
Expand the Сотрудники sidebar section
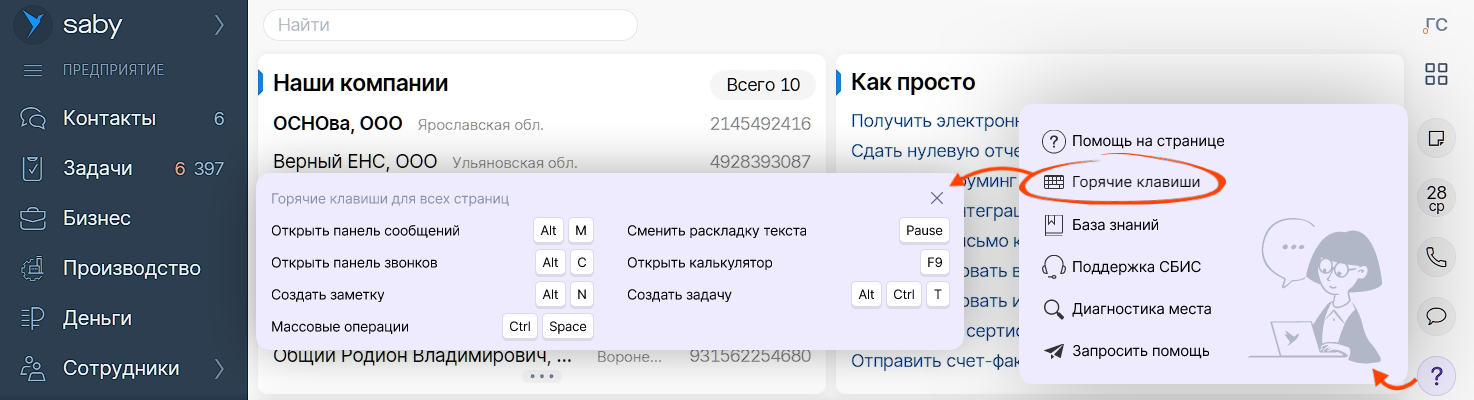click(219, 369)
